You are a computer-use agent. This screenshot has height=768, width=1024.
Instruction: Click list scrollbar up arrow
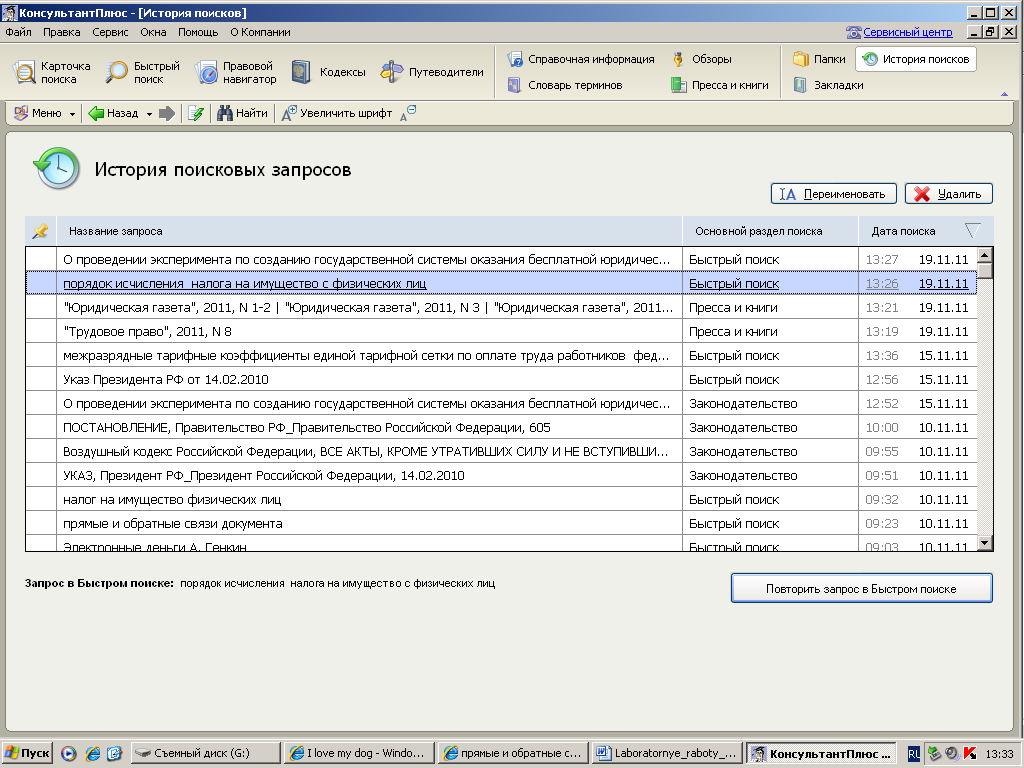pos(985,255)
